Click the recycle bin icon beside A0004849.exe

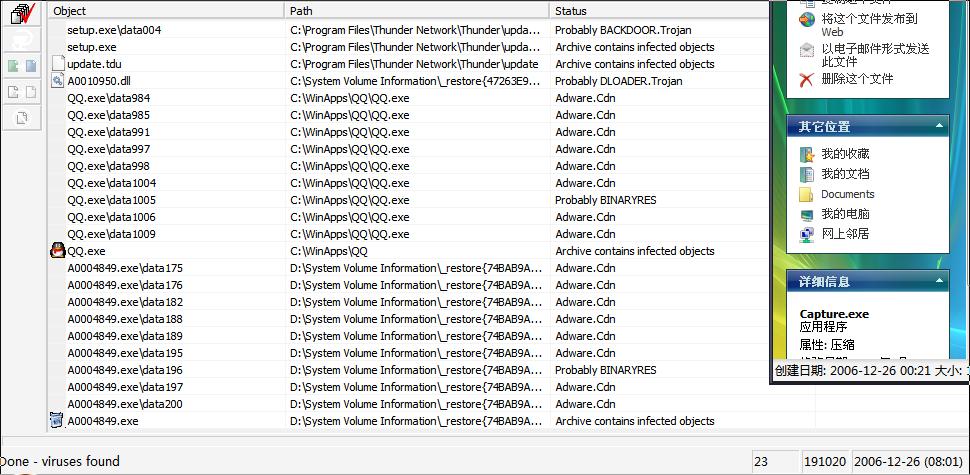tap(57, 421)
